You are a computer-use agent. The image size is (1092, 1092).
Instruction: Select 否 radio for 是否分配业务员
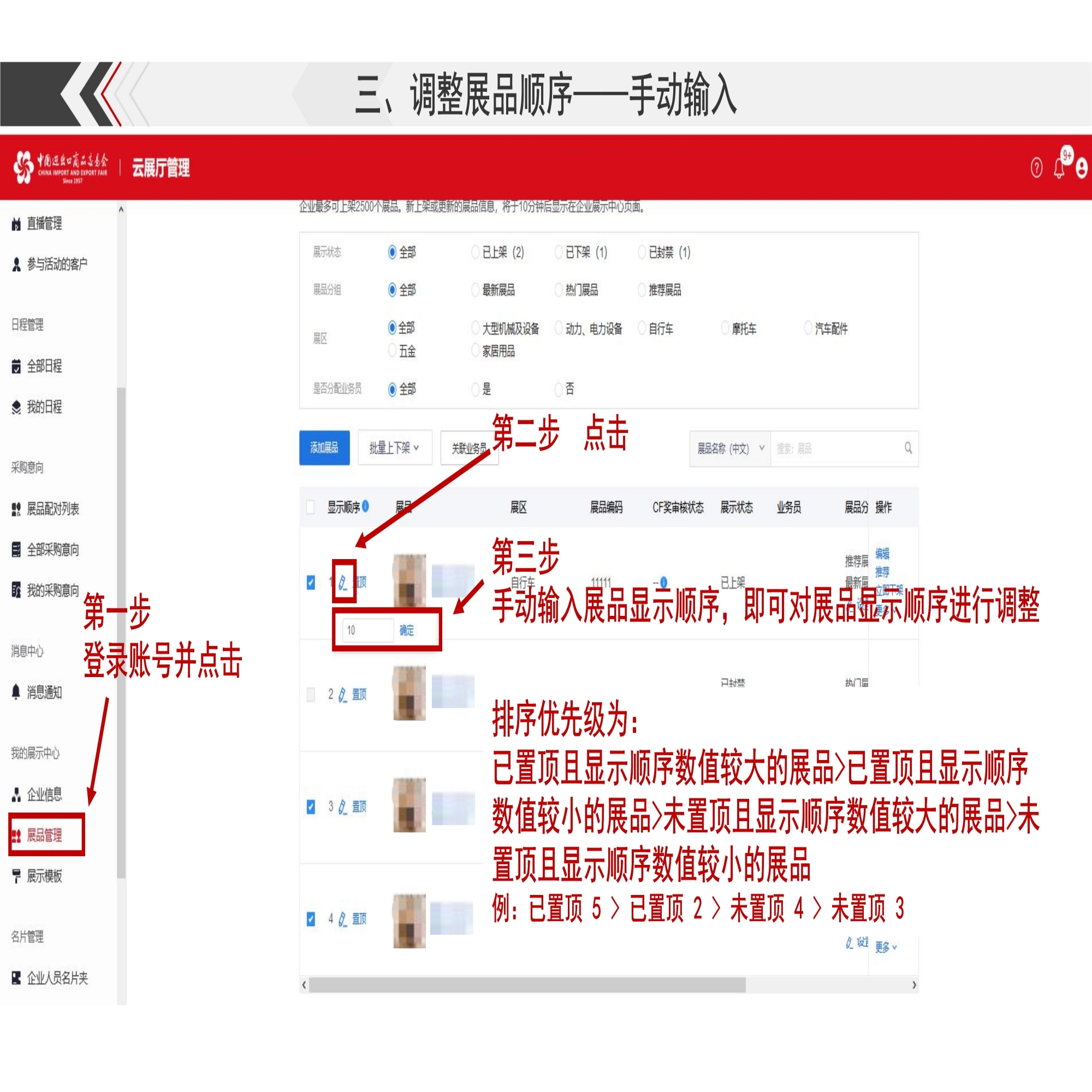click(559, 389)
